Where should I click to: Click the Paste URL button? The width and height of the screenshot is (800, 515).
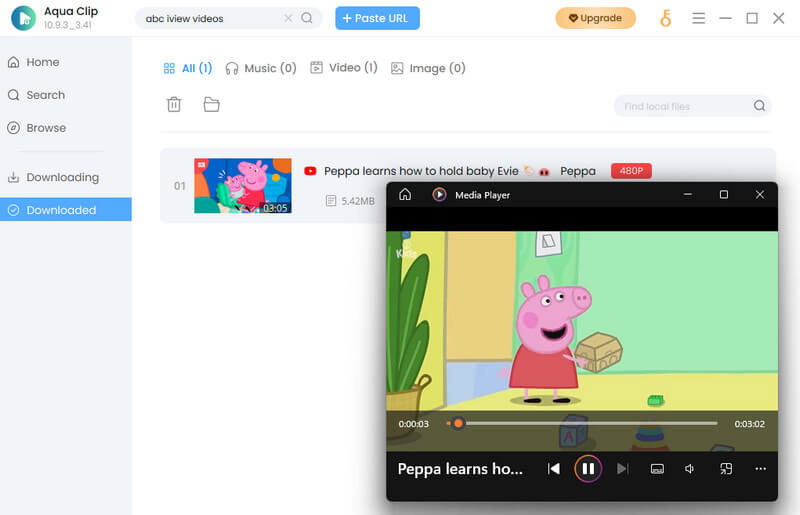[x=377, y=18]
